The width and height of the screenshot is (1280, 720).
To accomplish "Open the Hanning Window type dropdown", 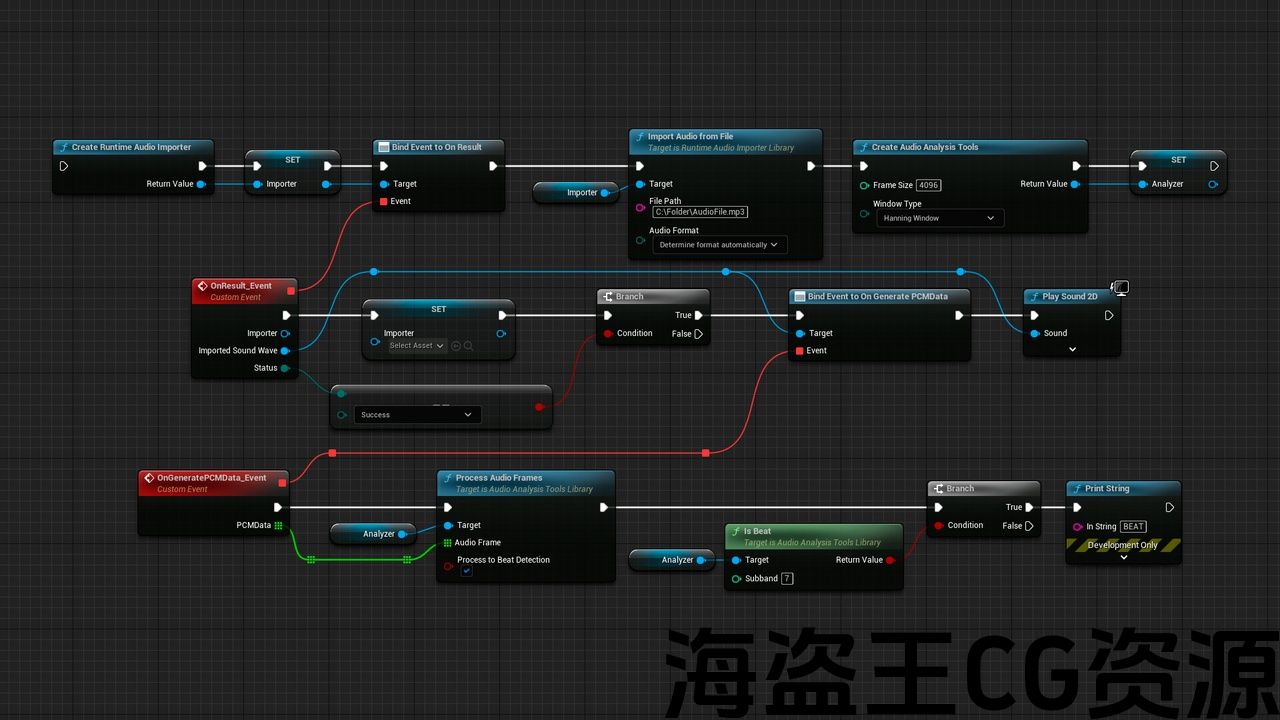I will coord(939,218).
